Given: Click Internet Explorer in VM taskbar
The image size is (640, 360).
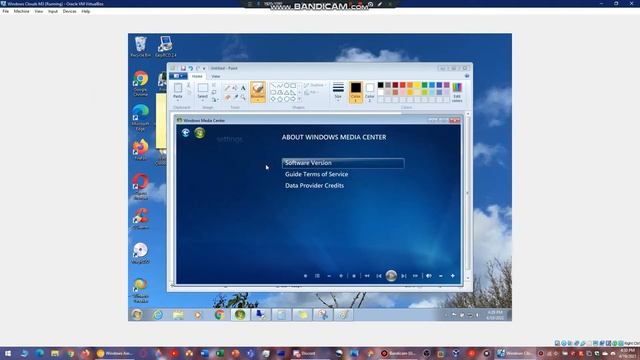Looking at the screenshot, I should (158, 315).
